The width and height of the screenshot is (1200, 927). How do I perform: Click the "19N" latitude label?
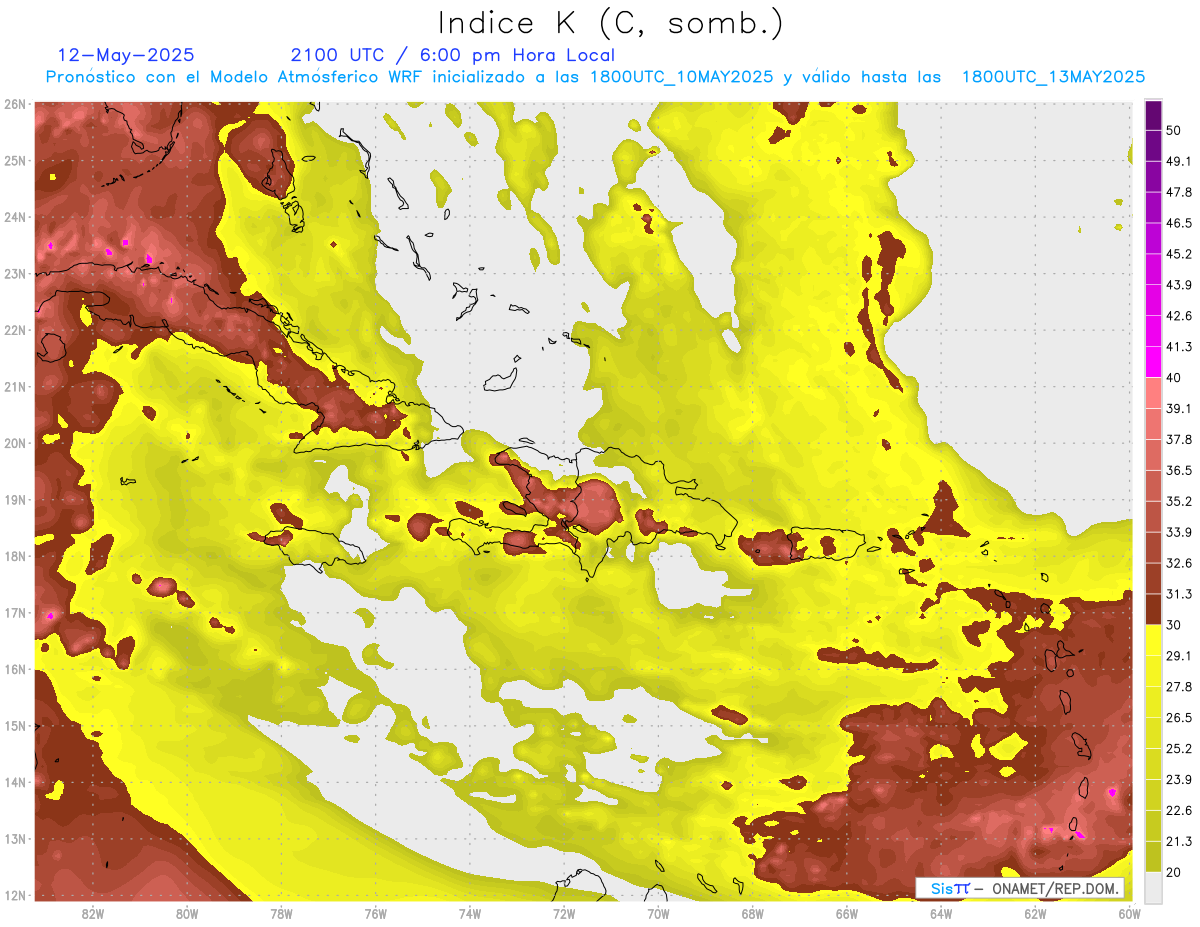click(15, 499)
